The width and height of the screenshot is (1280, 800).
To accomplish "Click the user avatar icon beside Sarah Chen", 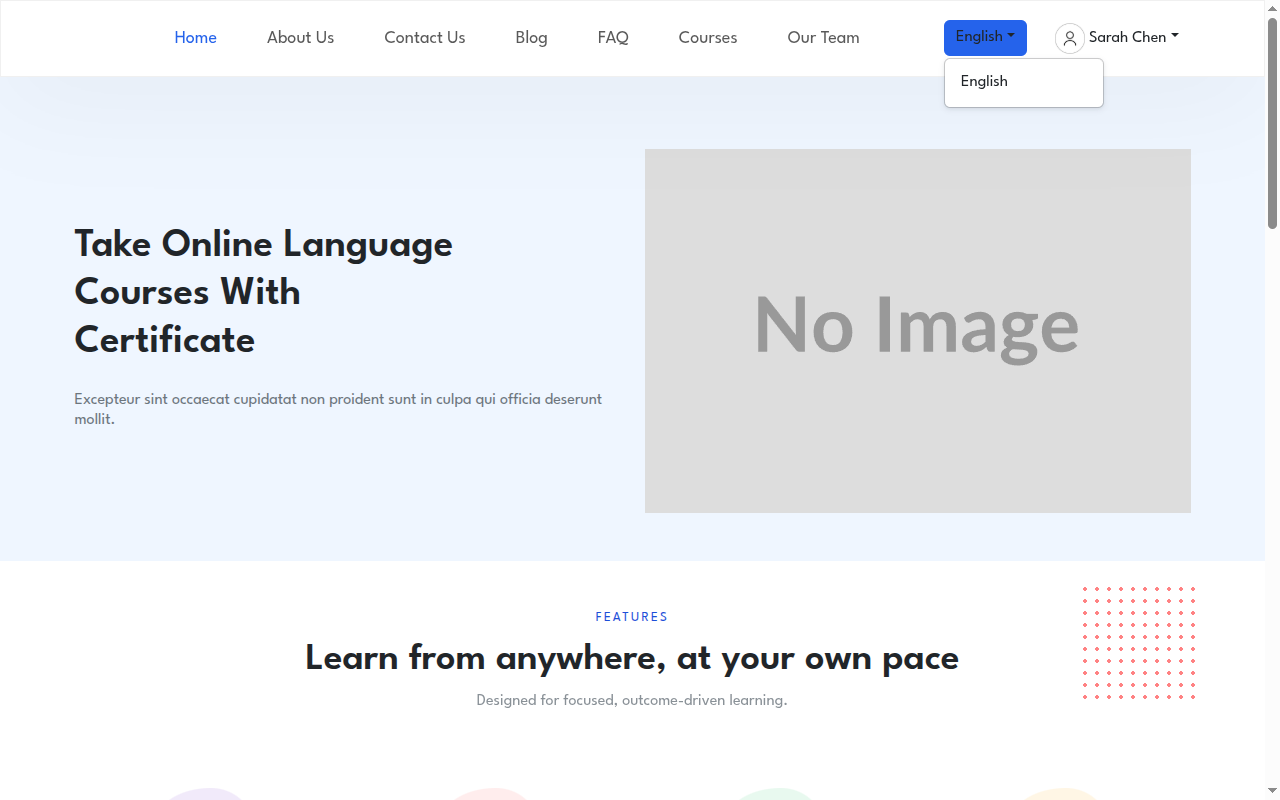I will coord(1069,38).
